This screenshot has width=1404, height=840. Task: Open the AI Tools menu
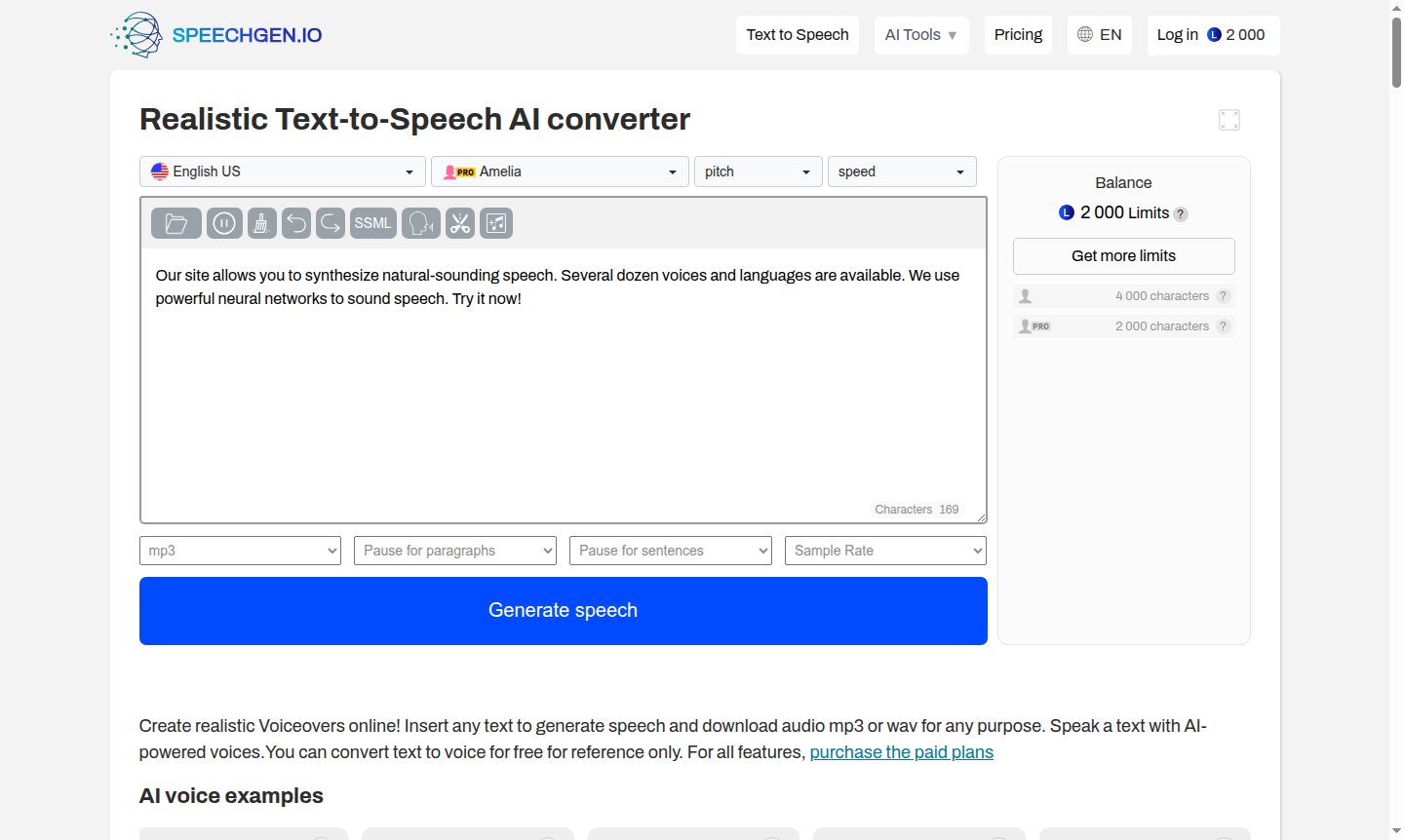920,34
